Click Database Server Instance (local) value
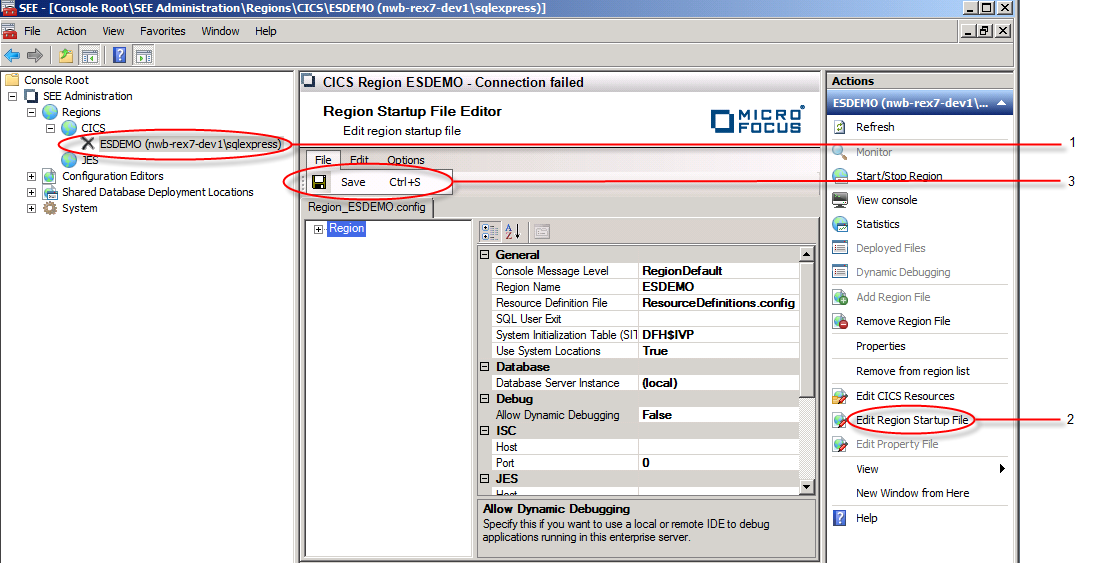Viewport: 1100px width, 563px height. (718, 383)
